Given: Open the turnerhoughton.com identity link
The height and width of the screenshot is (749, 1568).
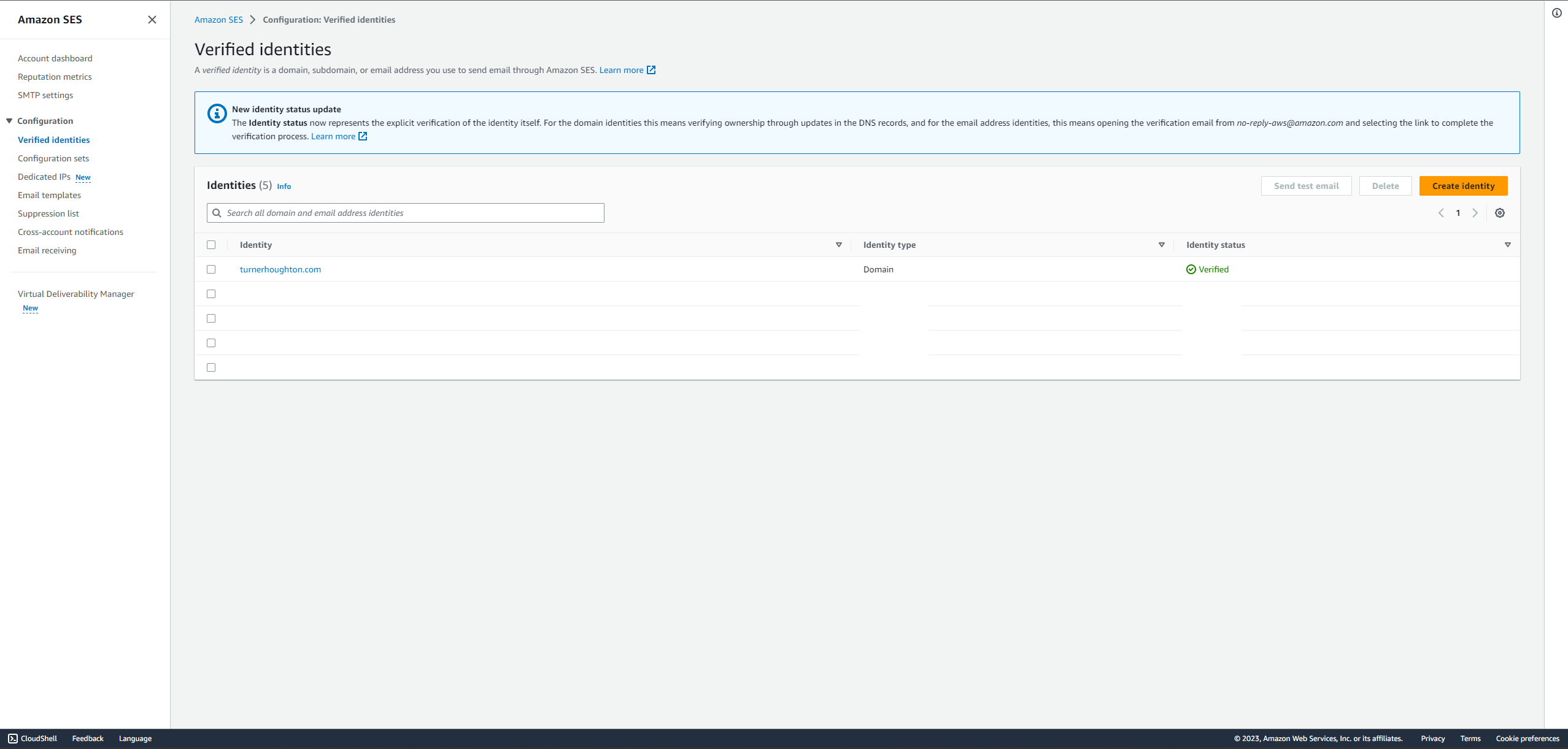Looking at the screenshot, I should (x=280, y=269).
